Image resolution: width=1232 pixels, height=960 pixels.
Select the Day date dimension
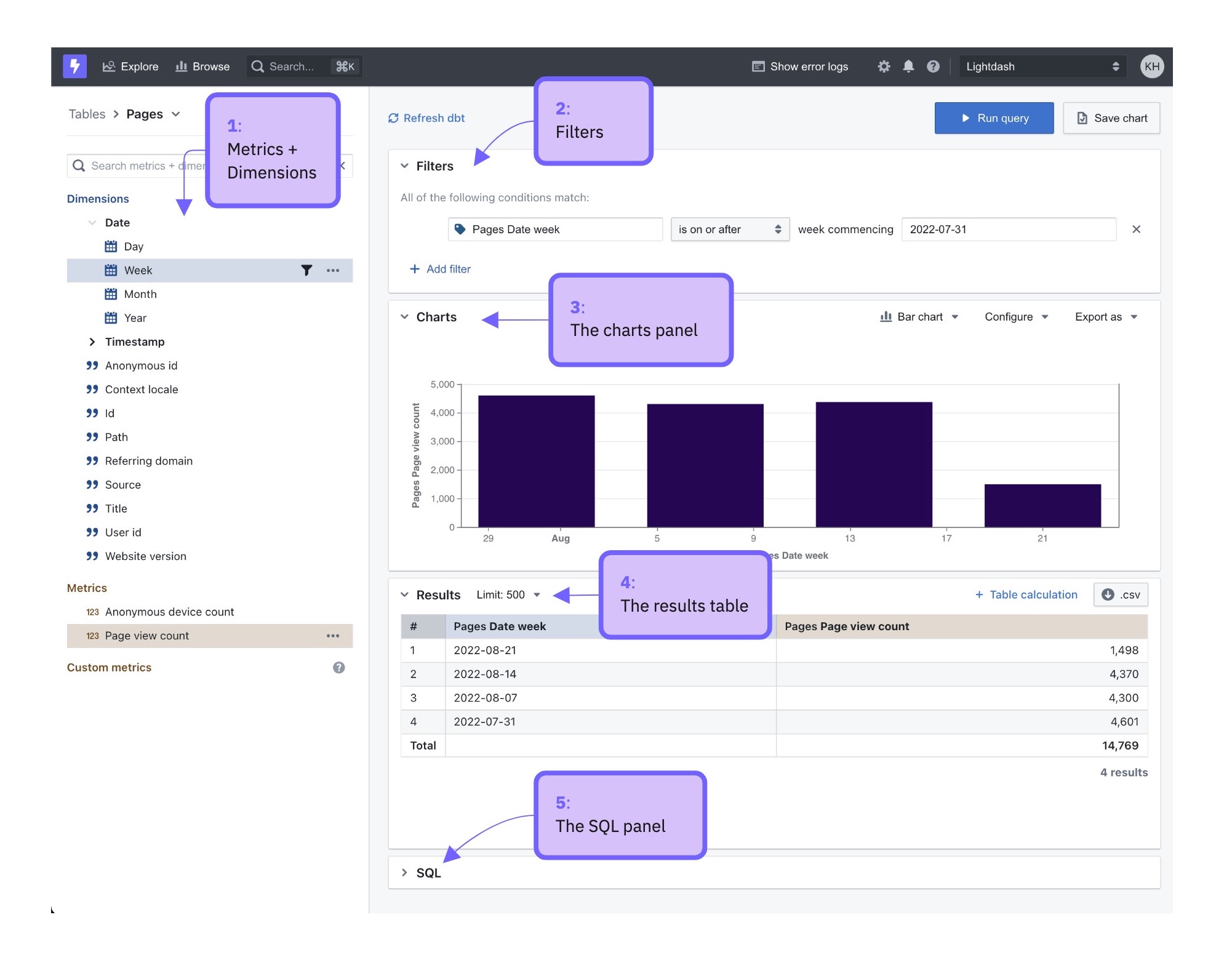(210, 247)
